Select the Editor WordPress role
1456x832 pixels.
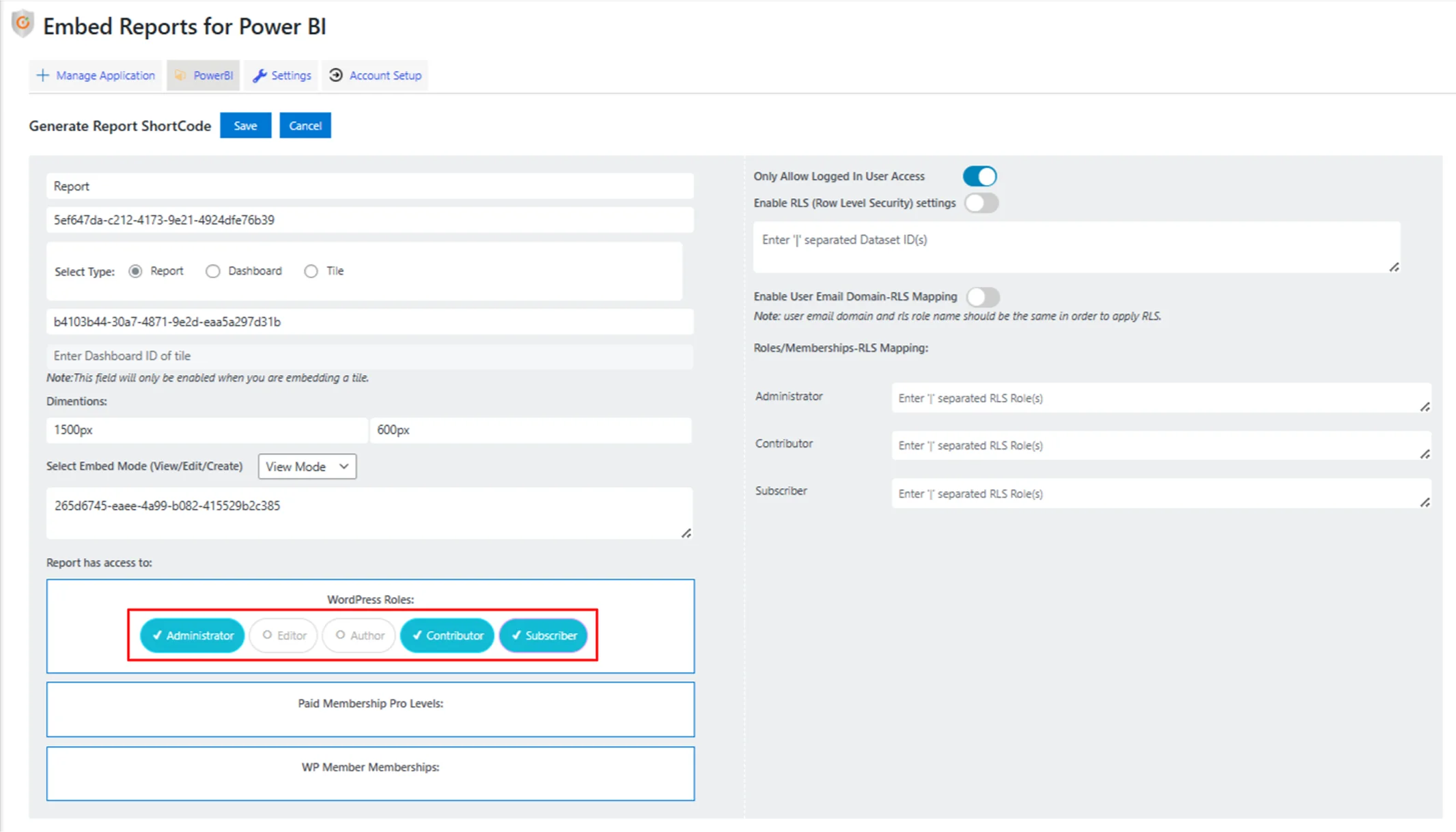pos(284,635)
